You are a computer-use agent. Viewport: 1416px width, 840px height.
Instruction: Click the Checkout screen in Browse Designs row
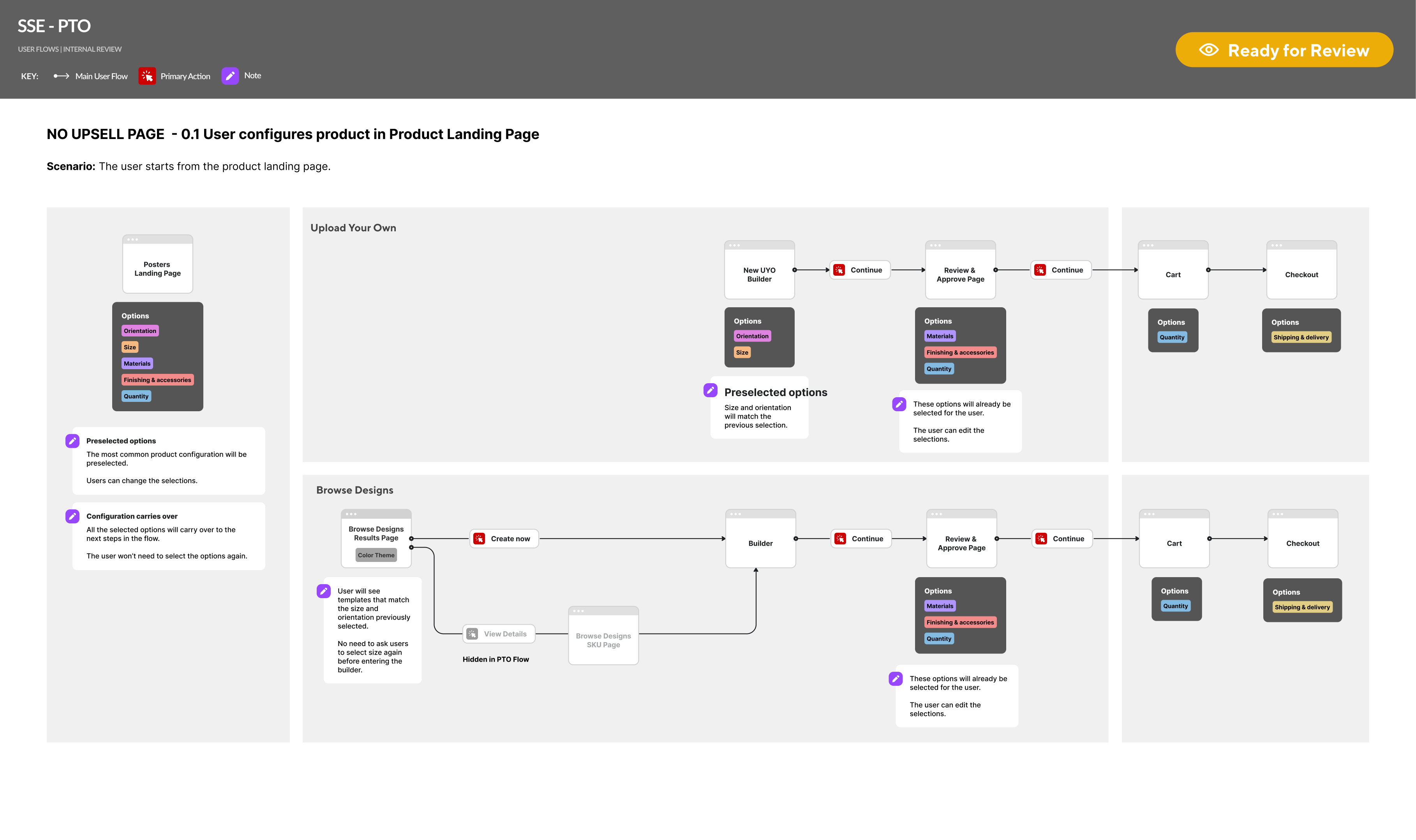tap(1302, 543)
